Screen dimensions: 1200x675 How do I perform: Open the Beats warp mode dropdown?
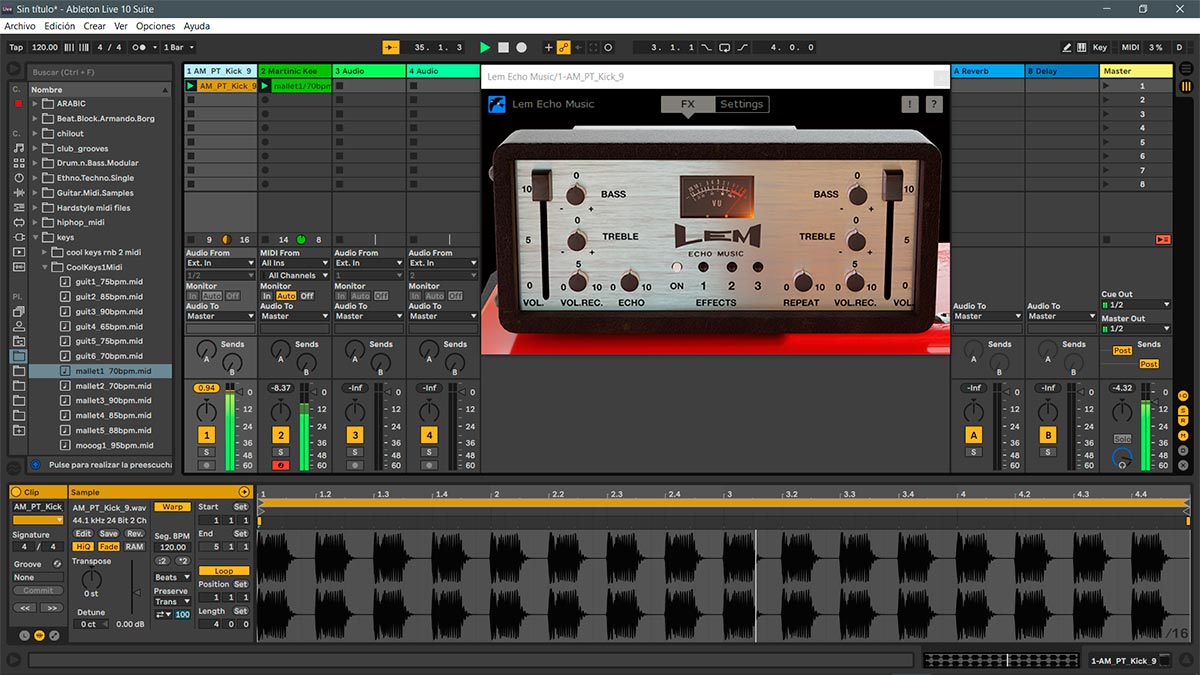point(172,577)
